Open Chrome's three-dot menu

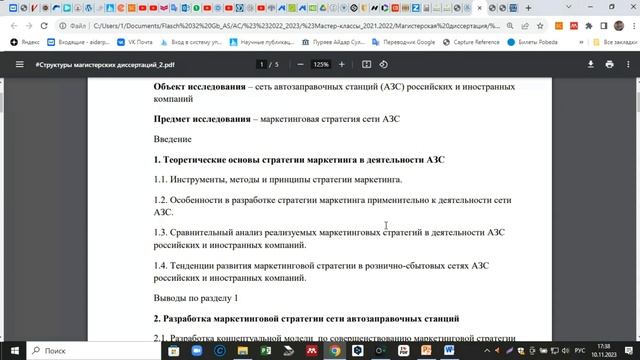tap(634, 26)
